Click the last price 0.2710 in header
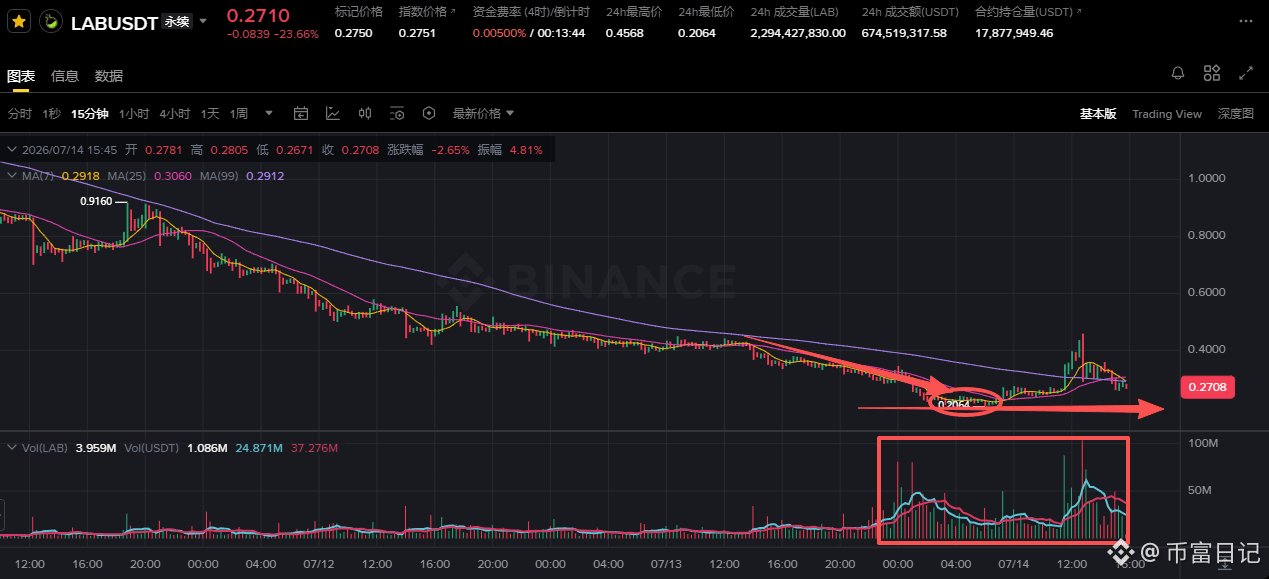This screenshot has height=579, width=1269. point(257,15)
